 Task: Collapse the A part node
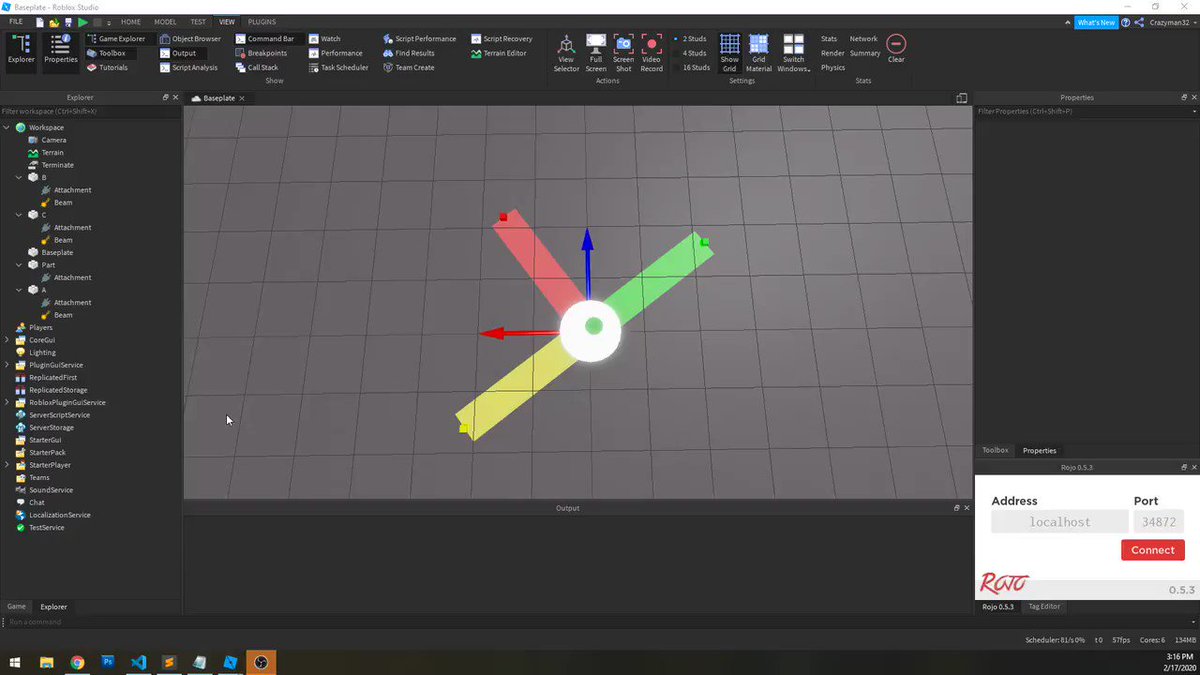[x=19, y=290]
